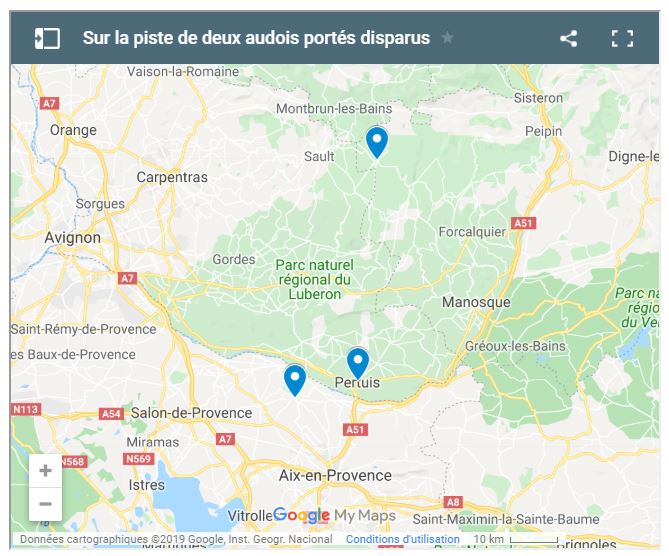Select the blue marker on Pertuis

358,364
